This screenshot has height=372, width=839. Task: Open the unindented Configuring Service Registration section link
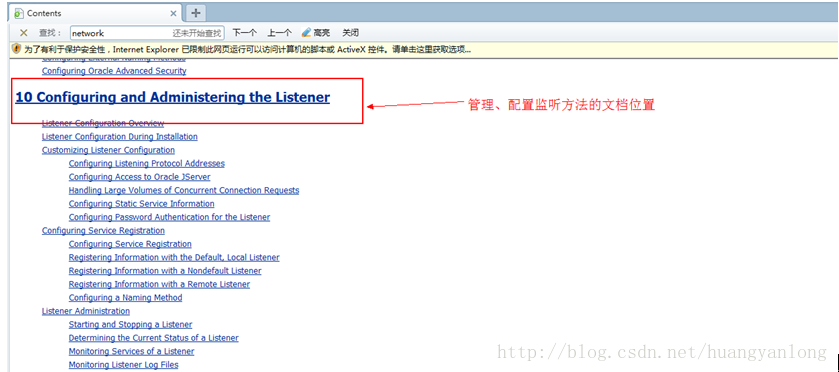coord(103,230)
